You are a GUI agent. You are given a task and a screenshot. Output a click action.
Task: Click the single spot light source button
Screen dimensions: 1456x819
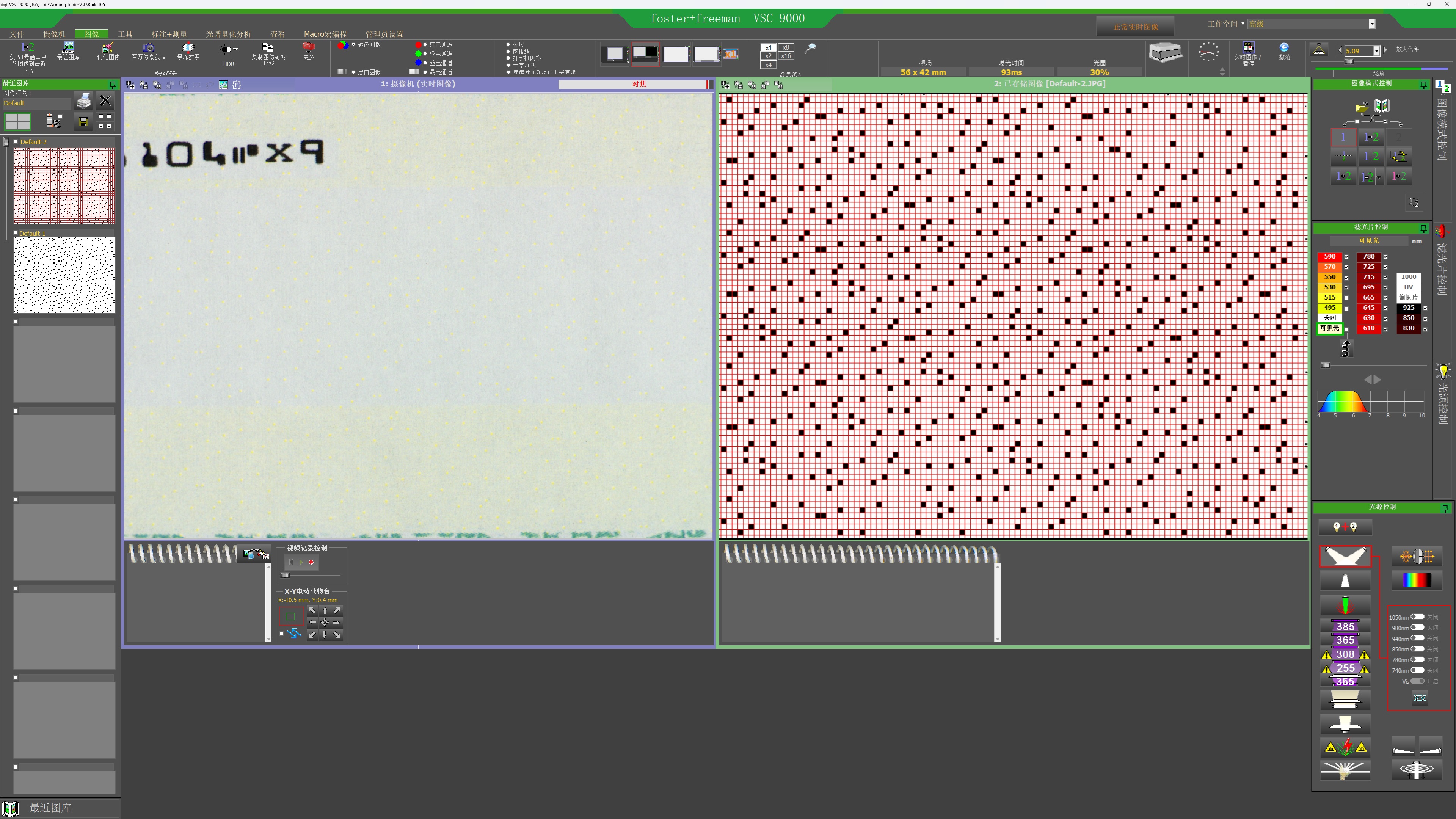point(1345,581)
